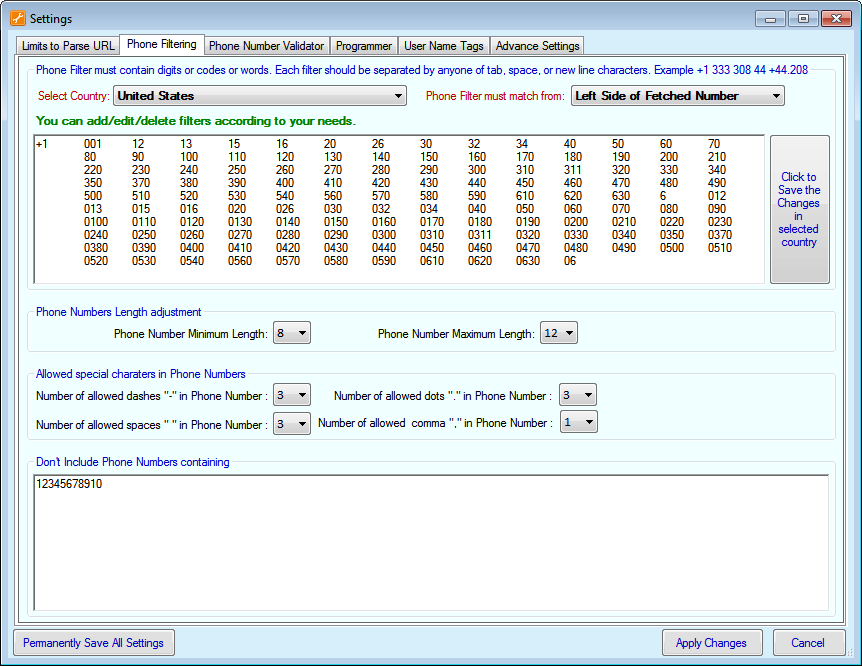Switch to Limits to Parse URL tab
The width and height of the screenshot is (862, 666).
tap(67, 46)
